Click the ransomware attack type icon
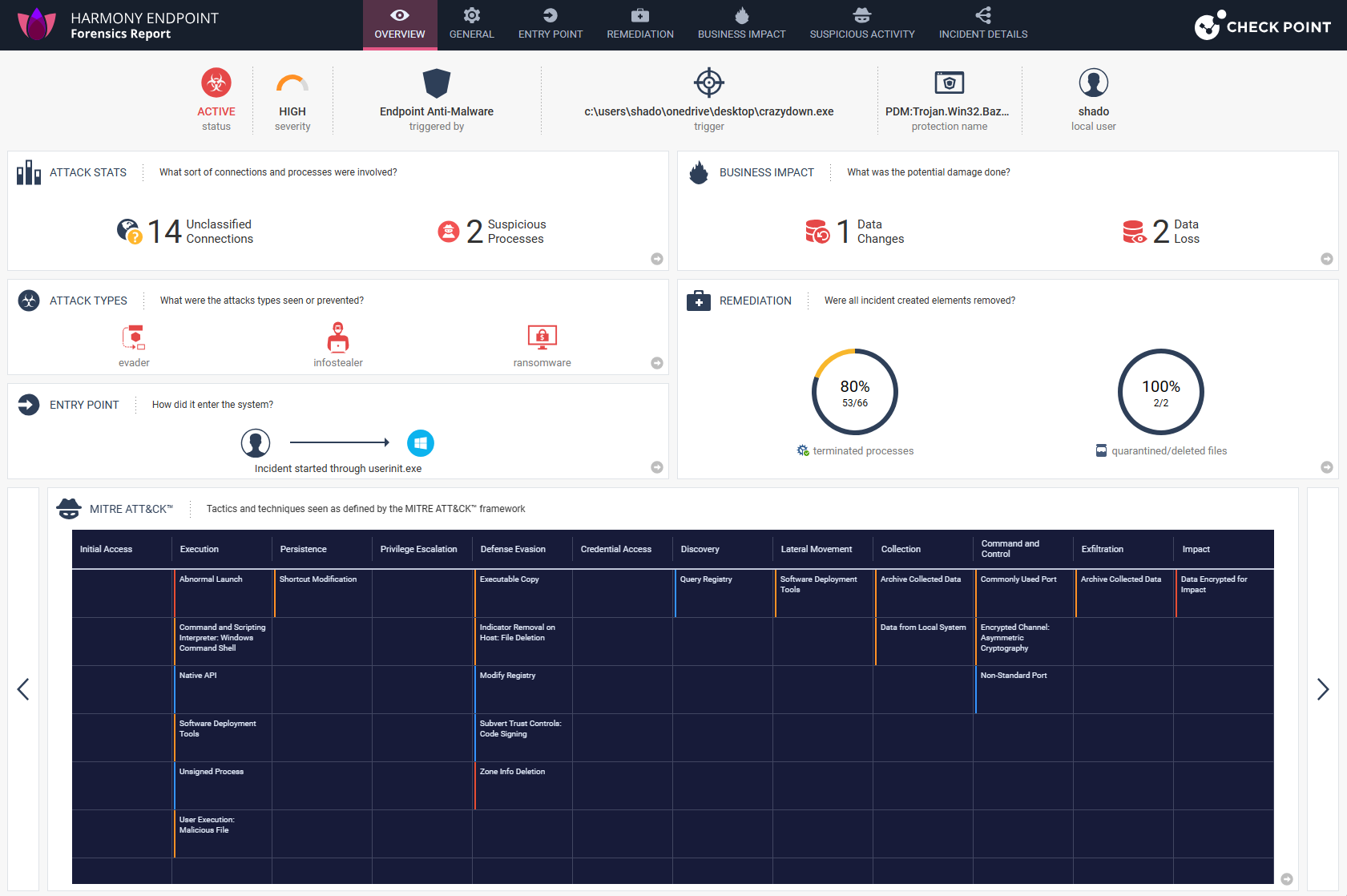The height and width of the screenshot is (896, 1347). [x=542, y=337]
